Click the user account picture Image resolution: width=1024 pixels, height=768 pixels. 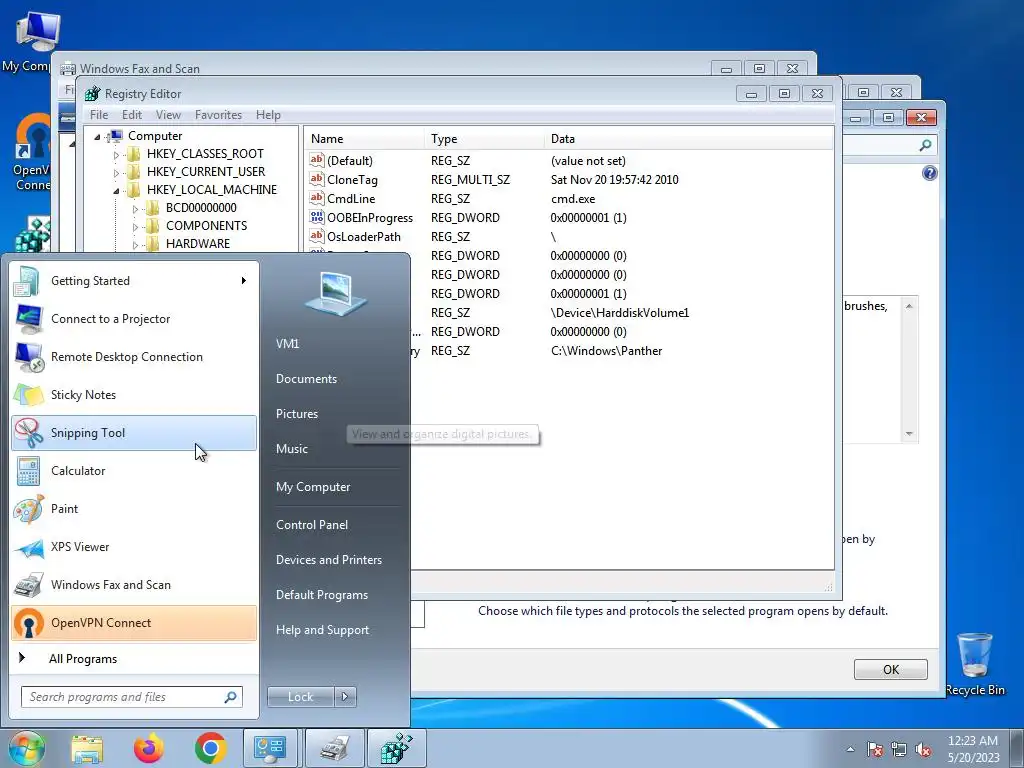click(335, 293)
